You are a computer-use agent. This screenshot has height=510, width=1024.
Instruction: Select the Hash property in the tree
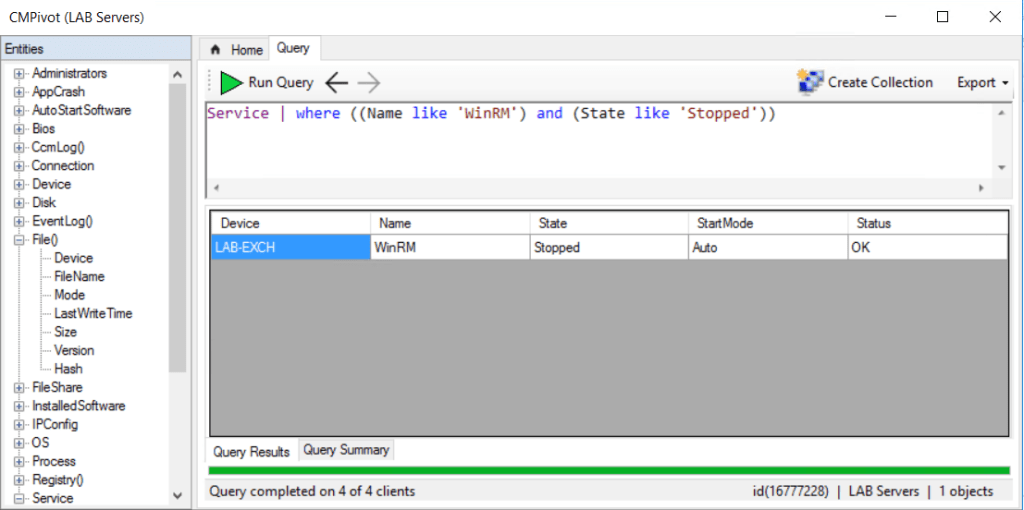(68, 369)
